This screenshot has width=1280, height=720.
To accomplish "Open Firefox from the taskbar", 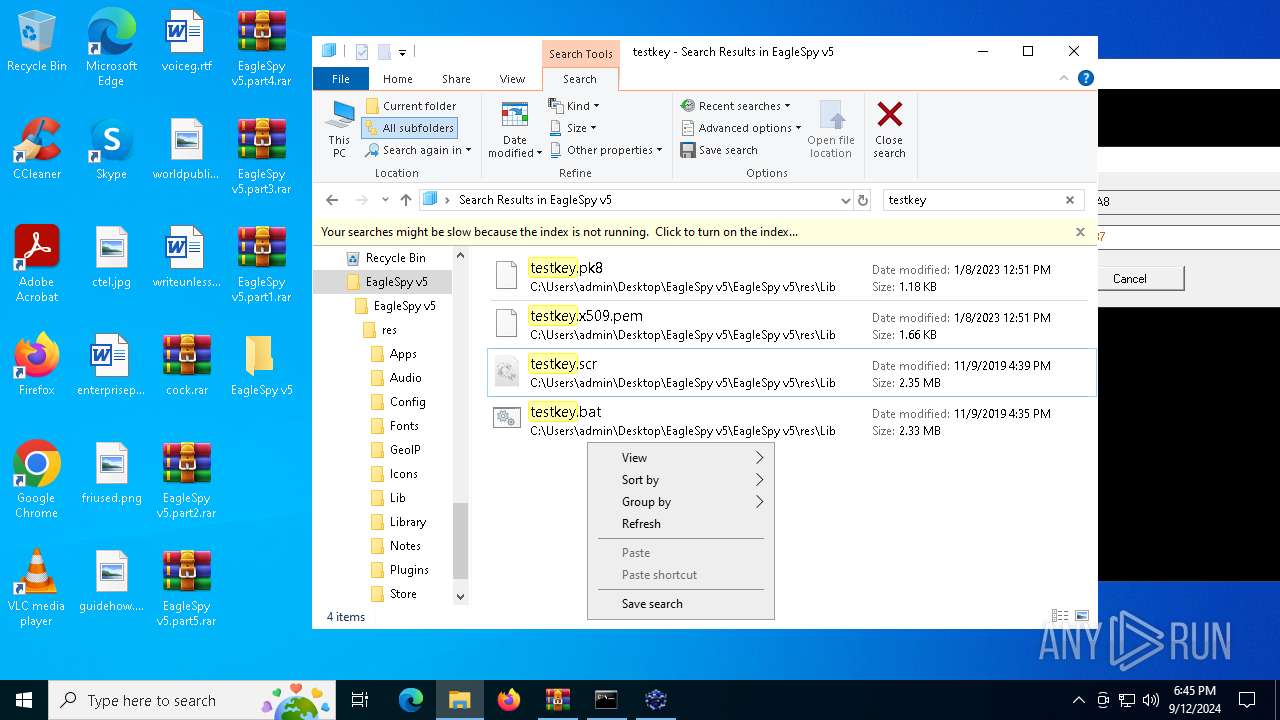I will click(x=509, y=700).
